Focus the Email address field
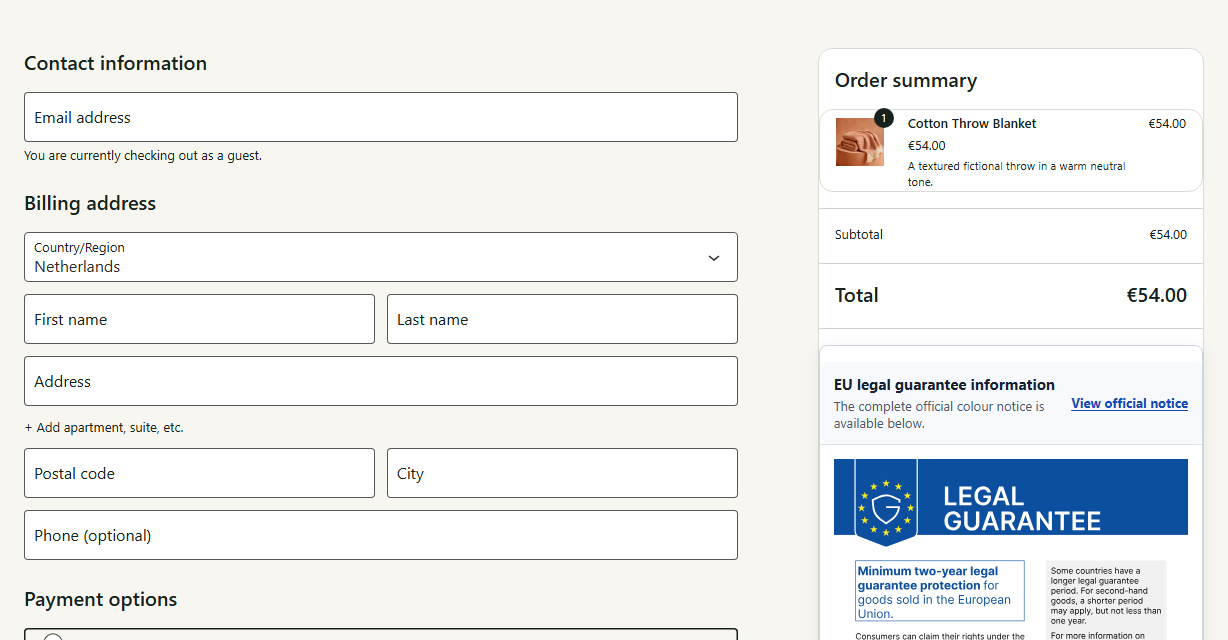 tap(381, 117)
